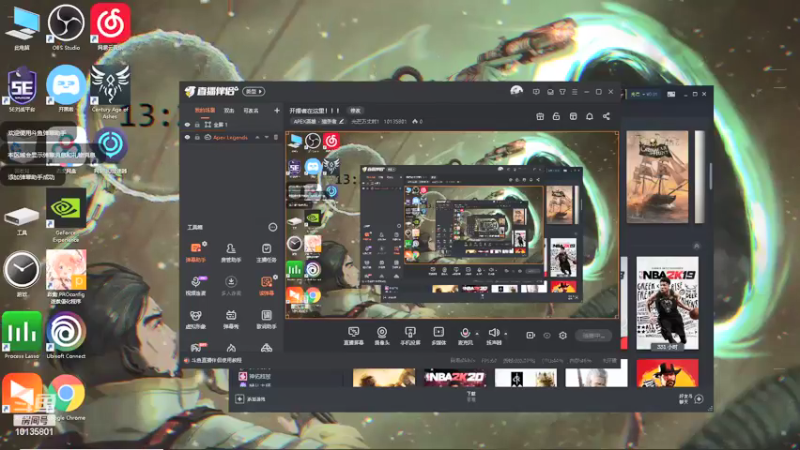
Task: Toggle the preview eye icon beside the gear
Action: 546,335
